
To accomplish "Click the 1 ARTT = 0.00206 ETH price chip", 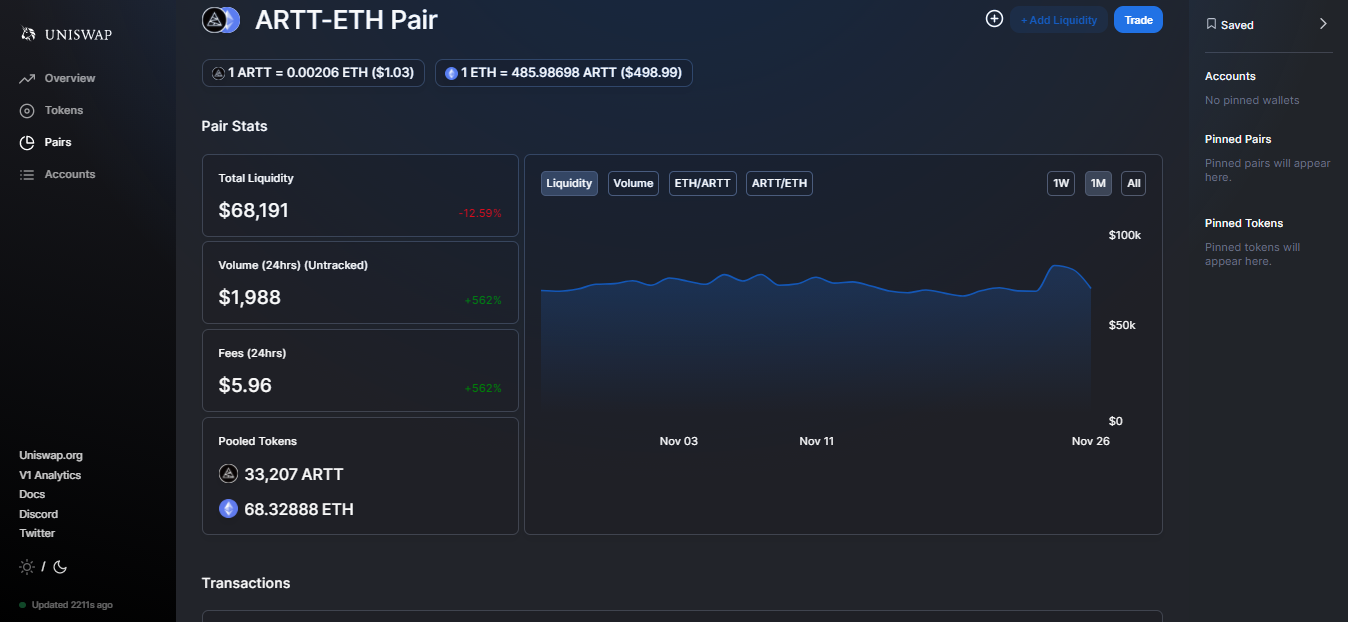I will click(x=313, y=73).
